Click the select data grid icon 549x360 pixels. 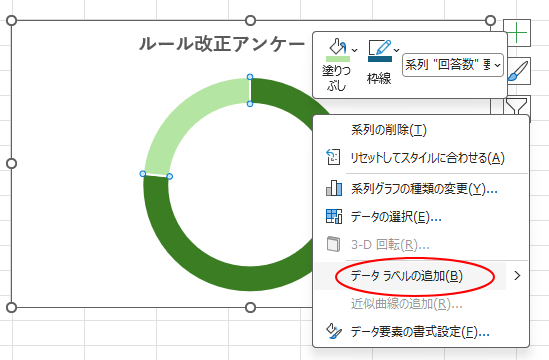click(334, 216)
